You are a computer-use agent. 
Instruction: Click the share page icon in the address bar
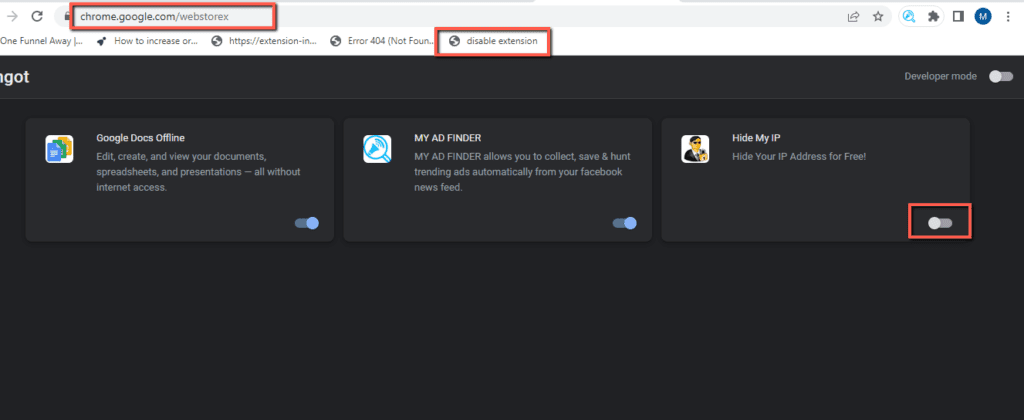coord(853,17)
